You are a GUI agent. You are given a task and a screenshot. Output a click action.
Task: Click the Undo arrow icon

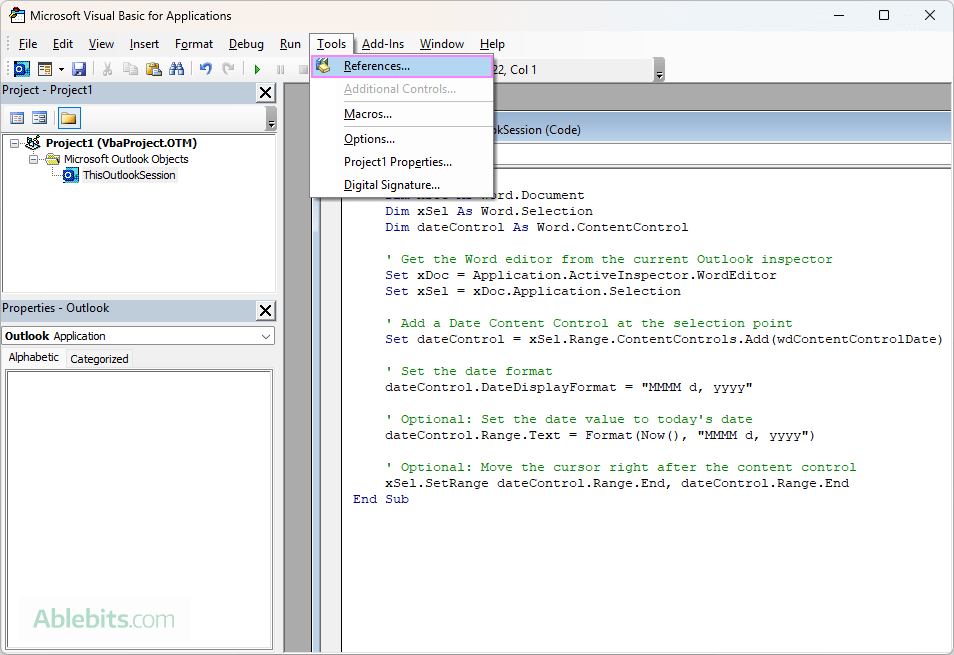pos(206,69)
